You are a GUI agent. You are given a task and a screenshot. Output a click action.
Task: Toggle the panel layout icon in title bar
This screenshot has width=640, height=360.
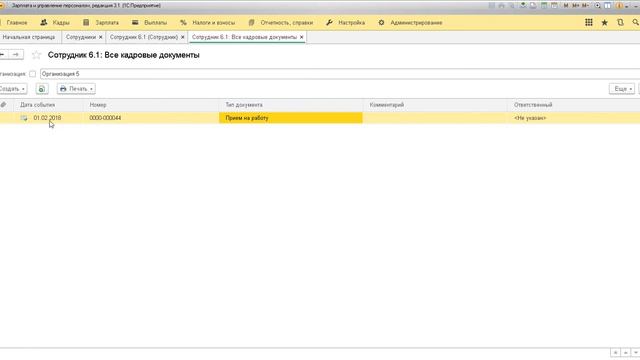point(607,5)
